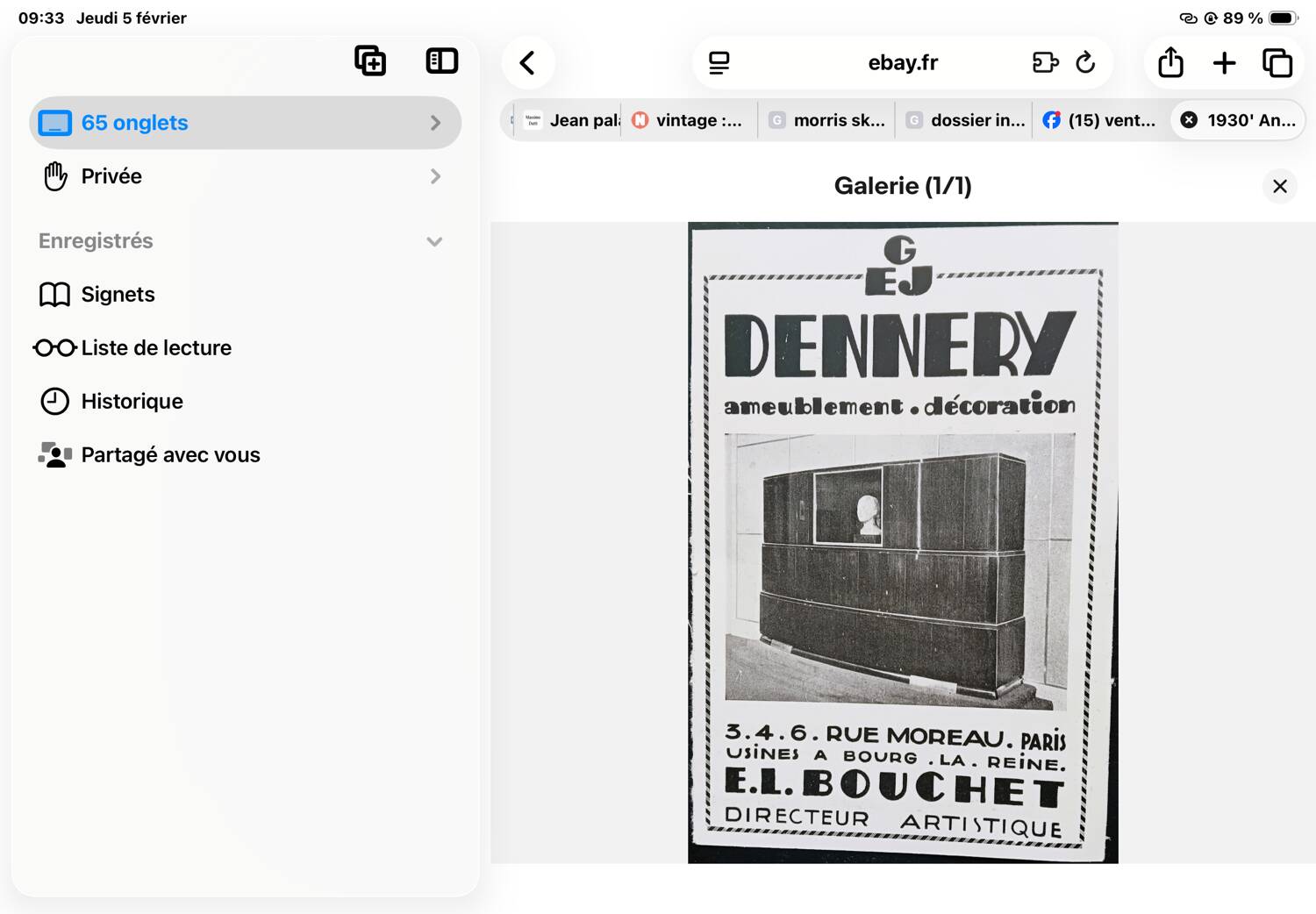Open the page menu (reader) icon
Image resolution: width=1316 pixels, height=914 pixels.
719,63
